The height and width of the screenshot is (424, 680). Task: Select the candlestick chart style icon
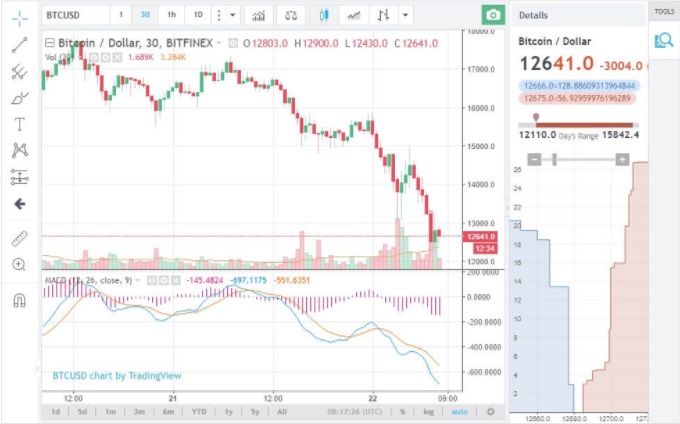pos(323,15)
